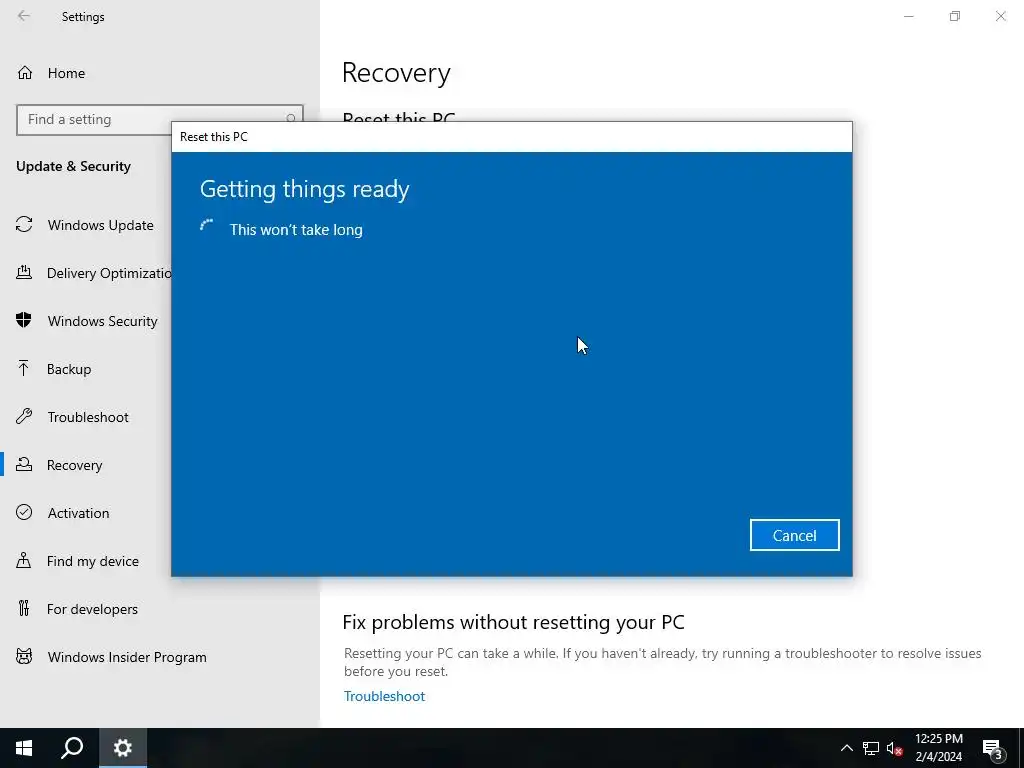Go to Backup settings
The width and height of the screenshot is (1024, 768).
69,369
